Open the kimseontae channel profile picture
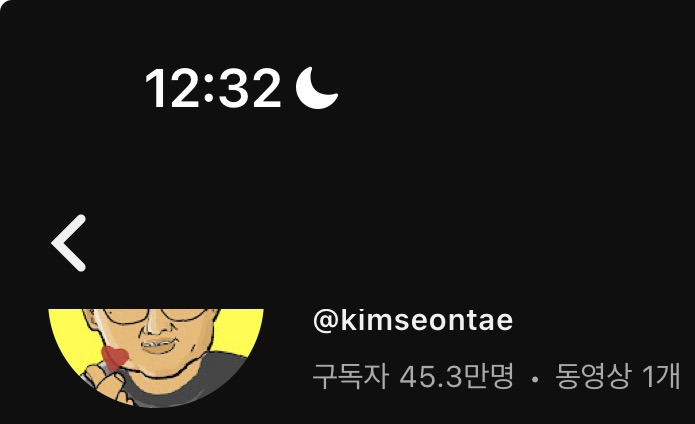 point(156,358)
